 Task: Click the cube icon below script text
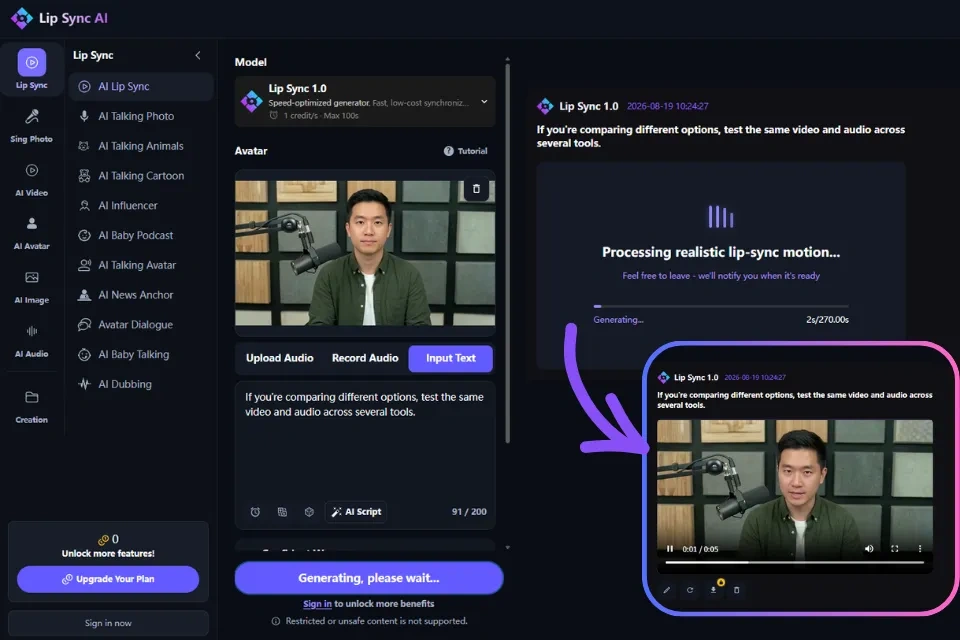(309, 512)
